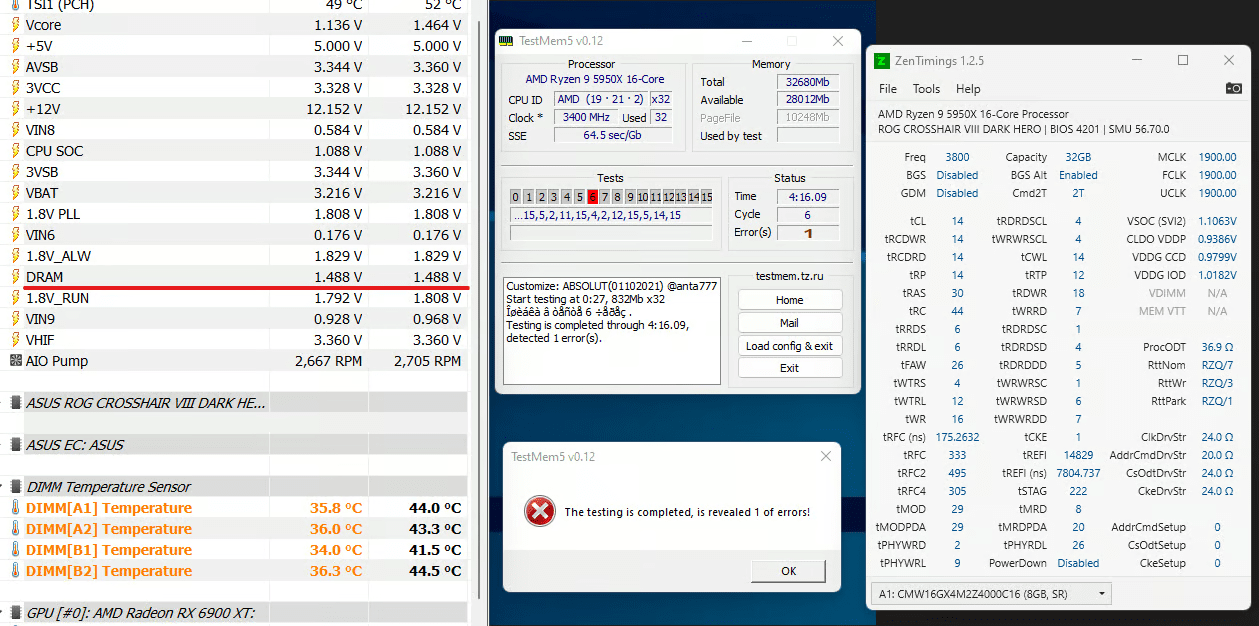Click the fan icon beside AIO Pump
Viewport: 1259px width, 626px height.
click(15, 361)
